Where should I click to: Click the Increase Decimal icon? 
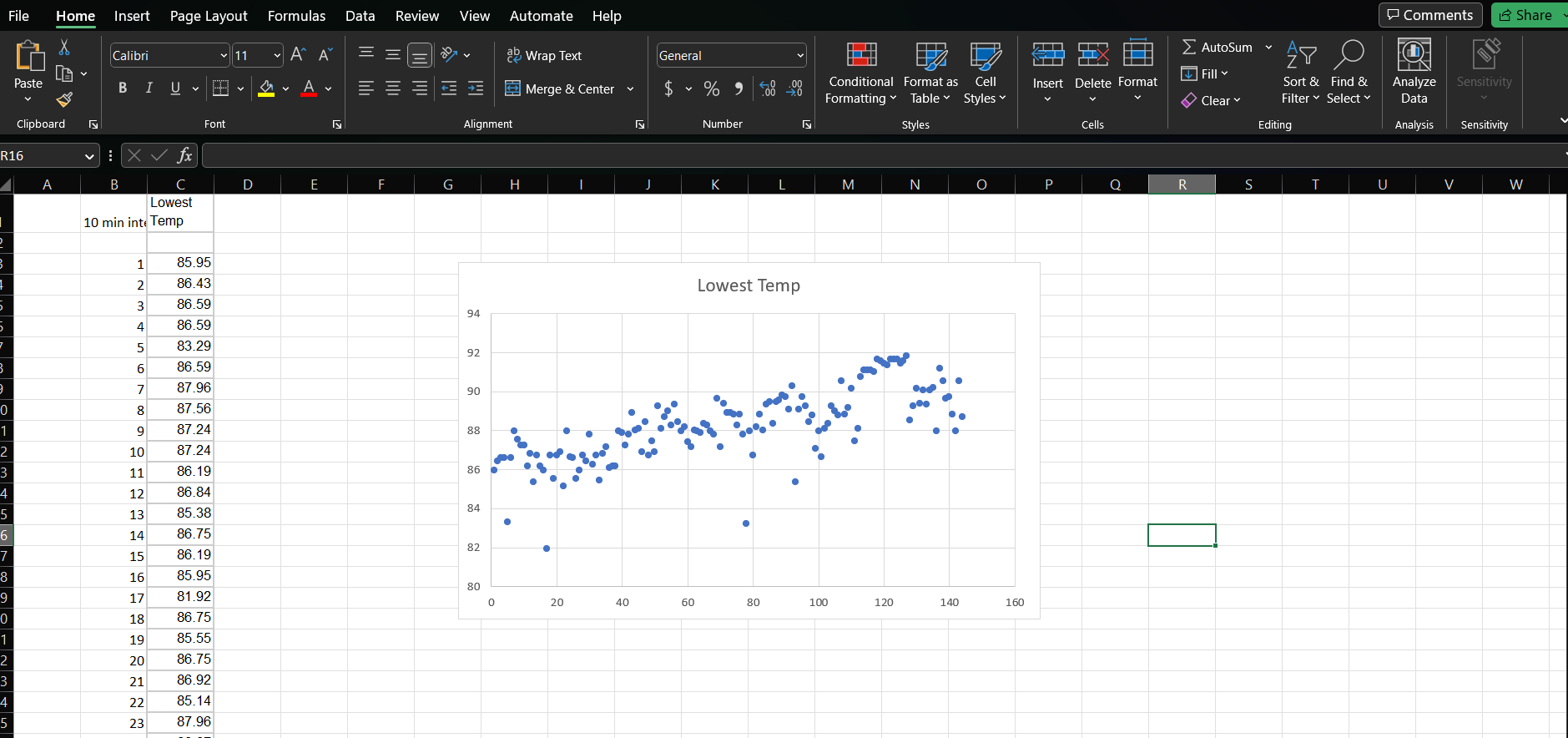point(768,88)
